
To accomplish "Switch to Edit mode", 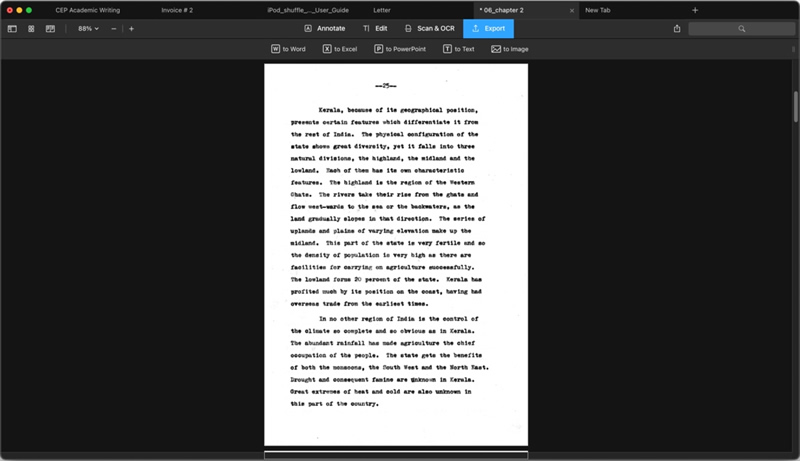I will (x=375, y=29).
